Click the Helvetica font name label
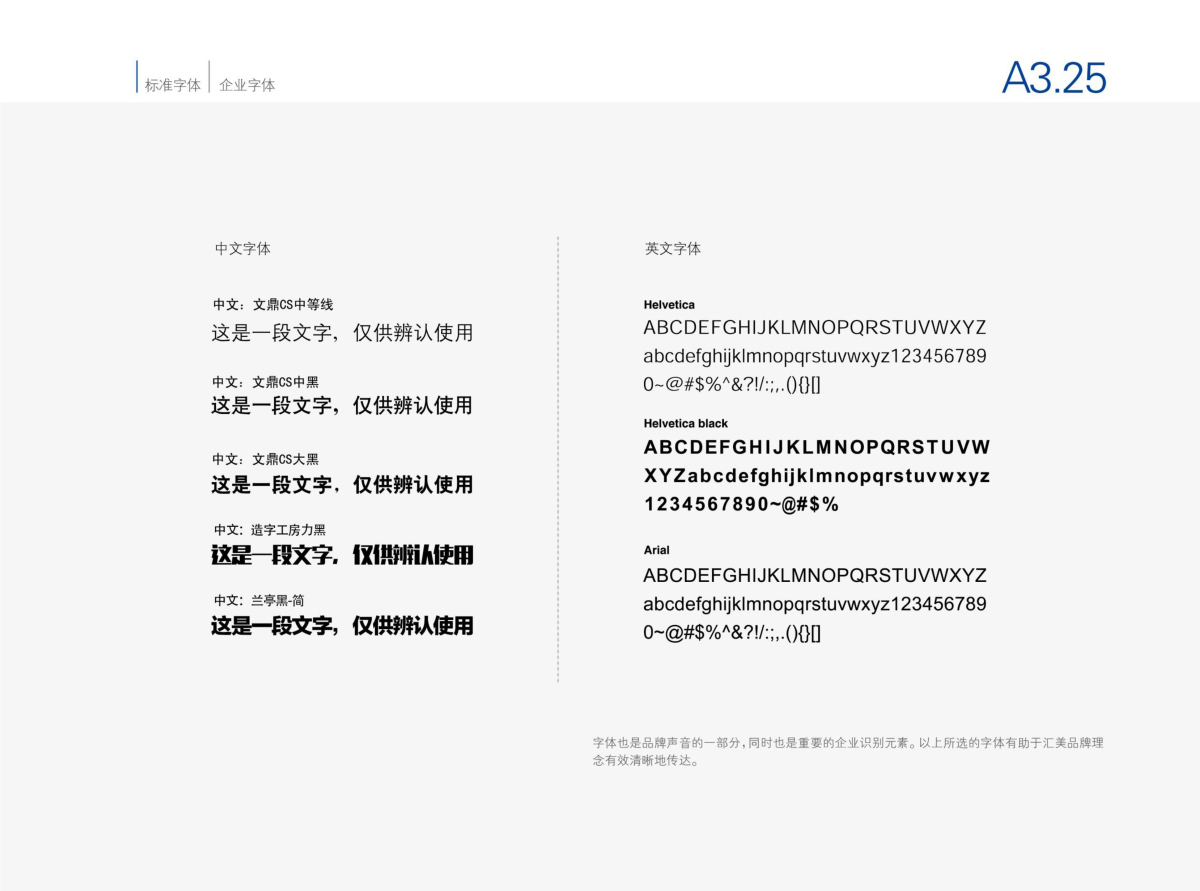1200x891 pixels. 669,304
